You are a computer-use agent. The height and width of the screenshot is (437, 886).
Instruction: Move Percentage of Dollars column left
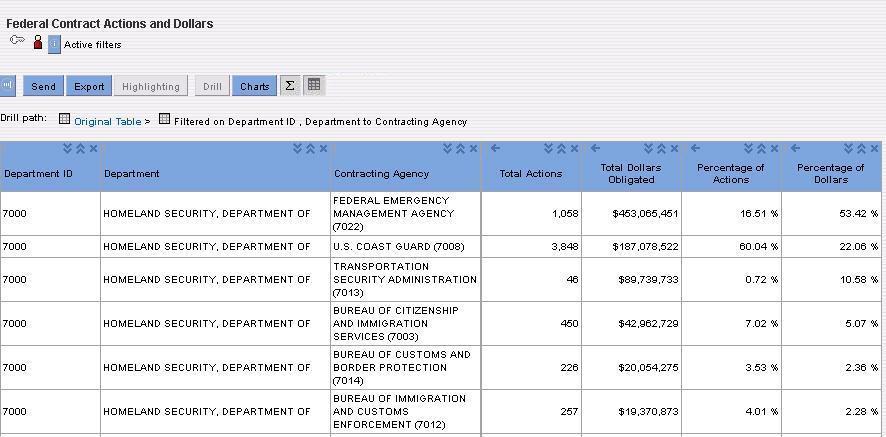(x=796, y=148)
